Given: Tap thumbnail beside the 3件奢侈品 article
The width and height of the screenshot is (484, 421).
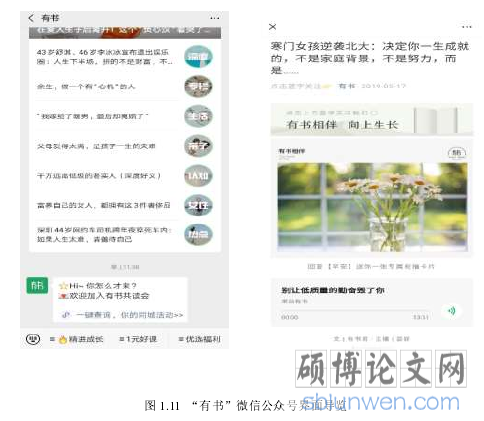Looking at the screenshot, I should [x=198, y=205].
